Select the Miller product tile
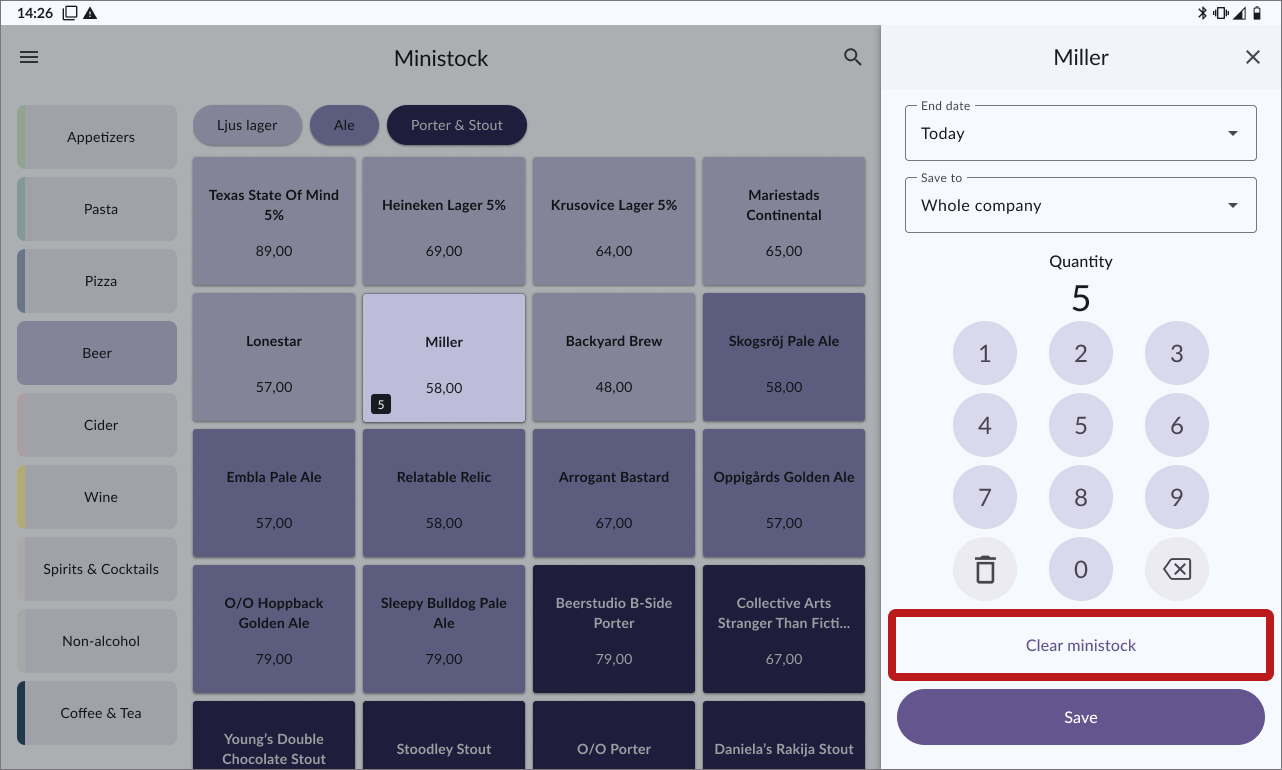 pyautogui.click(x=444, y=357)
